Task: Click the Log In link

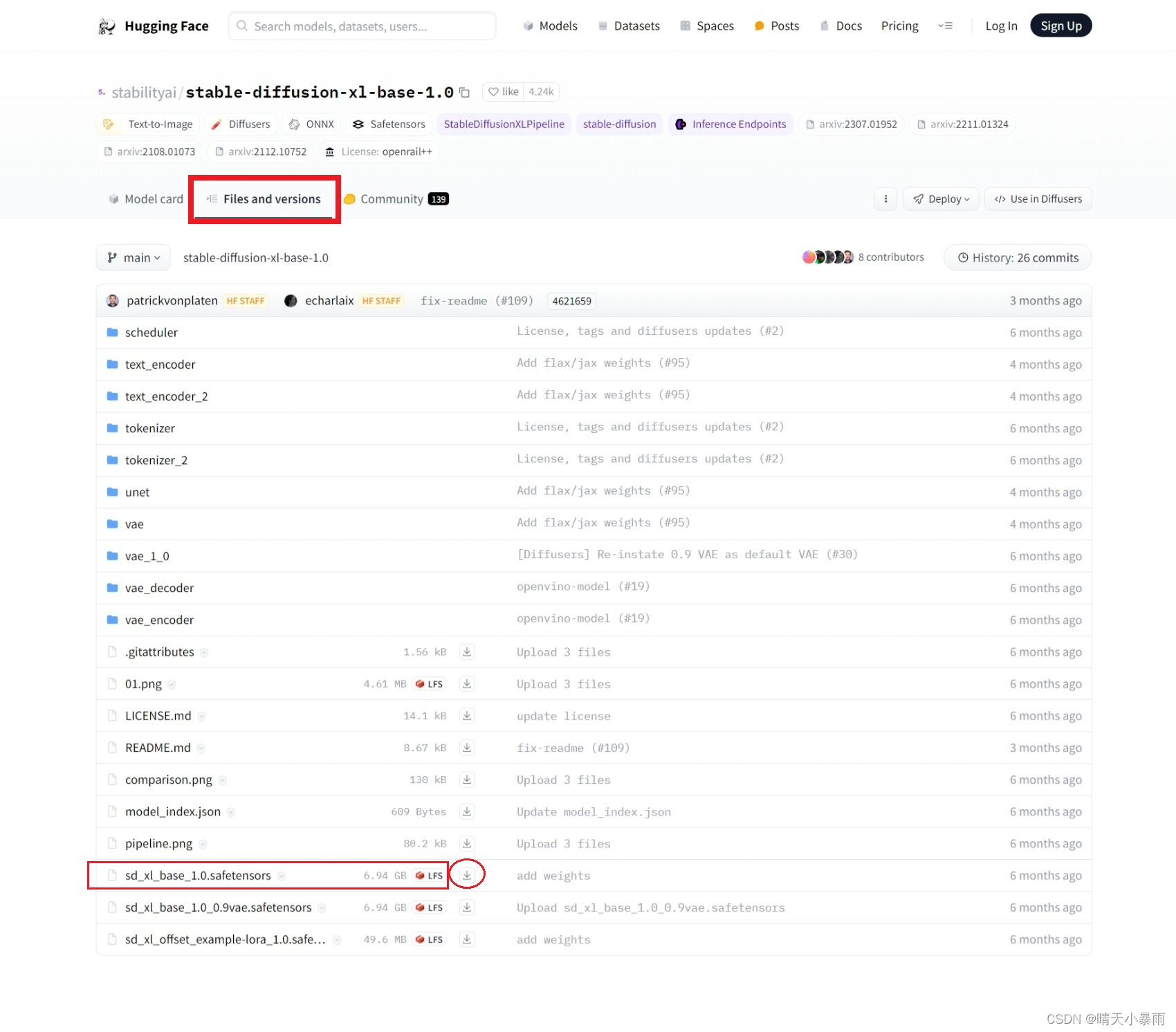Action: point(1001,26)
